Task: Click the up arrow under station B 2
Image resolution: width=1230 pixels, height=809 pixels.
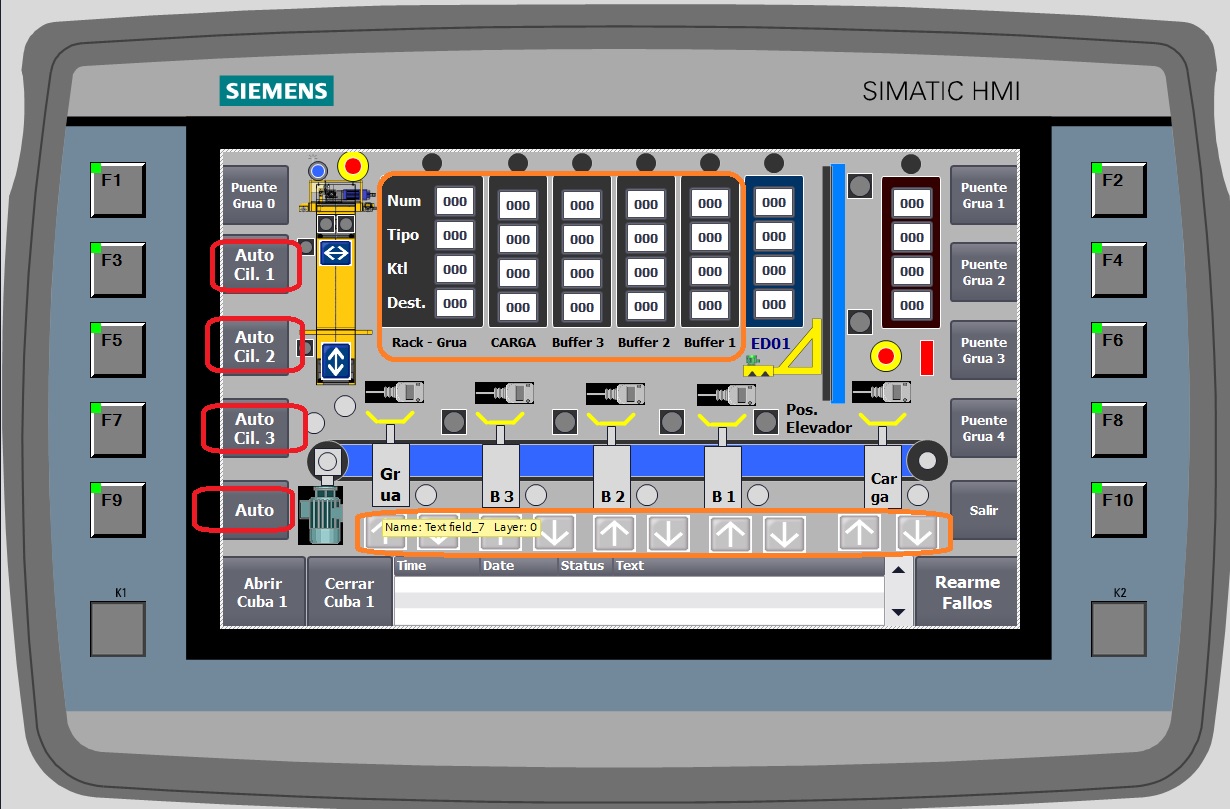Action: tap(614, 533)
